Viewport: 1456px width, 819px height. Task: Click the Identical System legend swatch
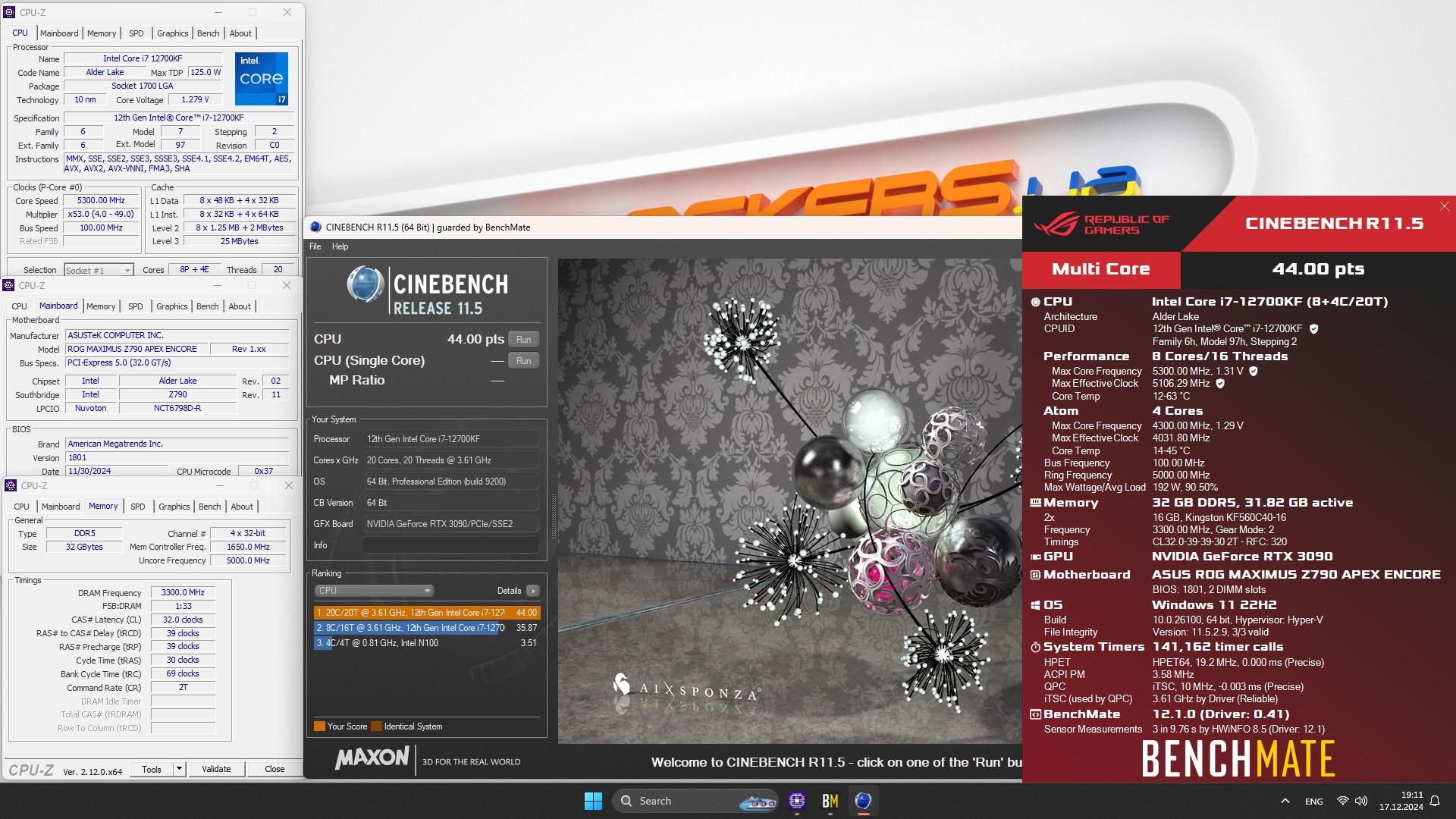377,726
